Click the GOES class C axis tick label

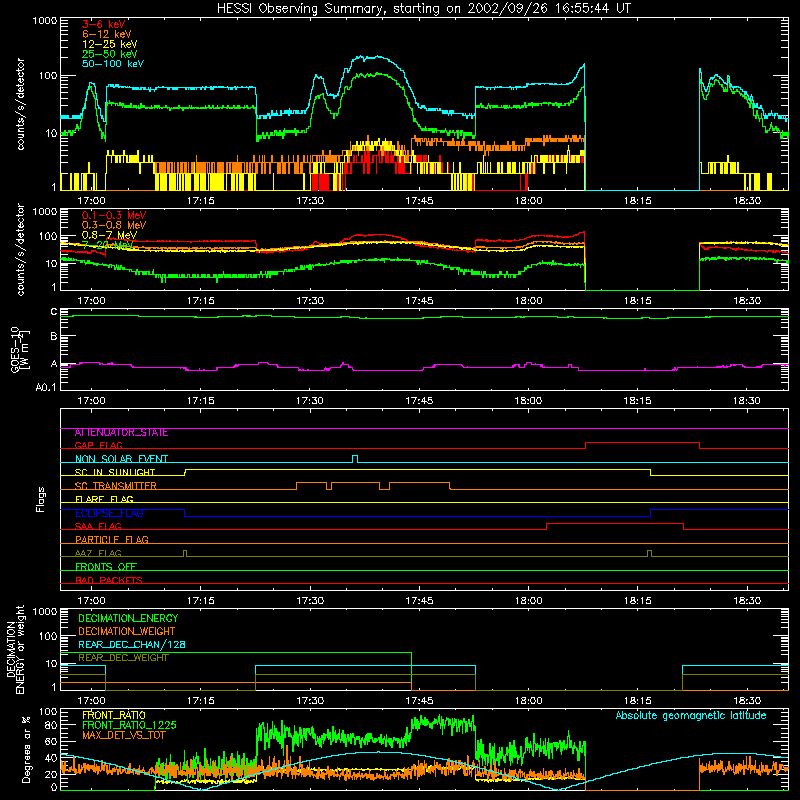(x=54, y=312)
